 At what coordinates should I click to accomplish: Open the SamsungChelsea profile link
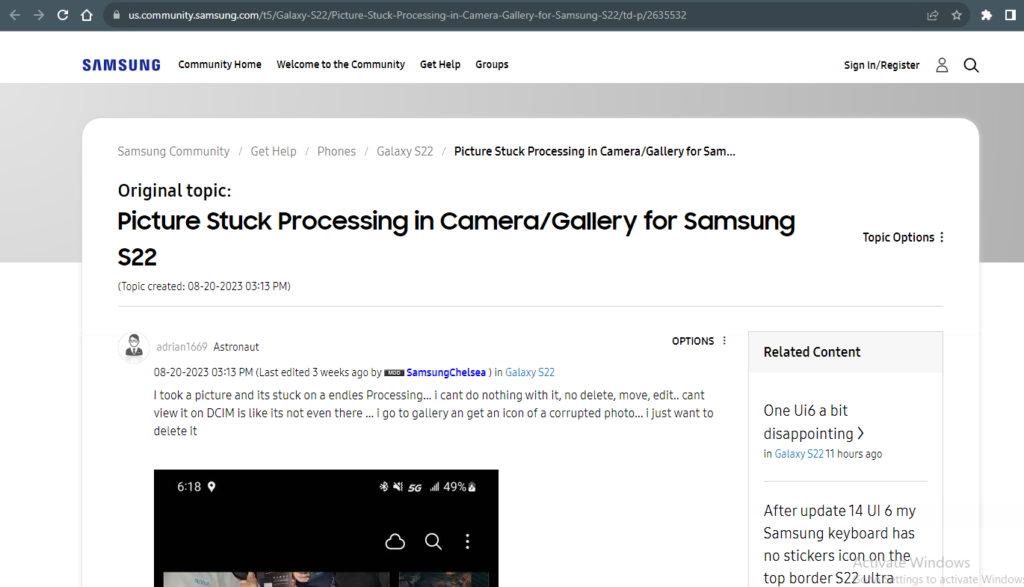(445, 373)
